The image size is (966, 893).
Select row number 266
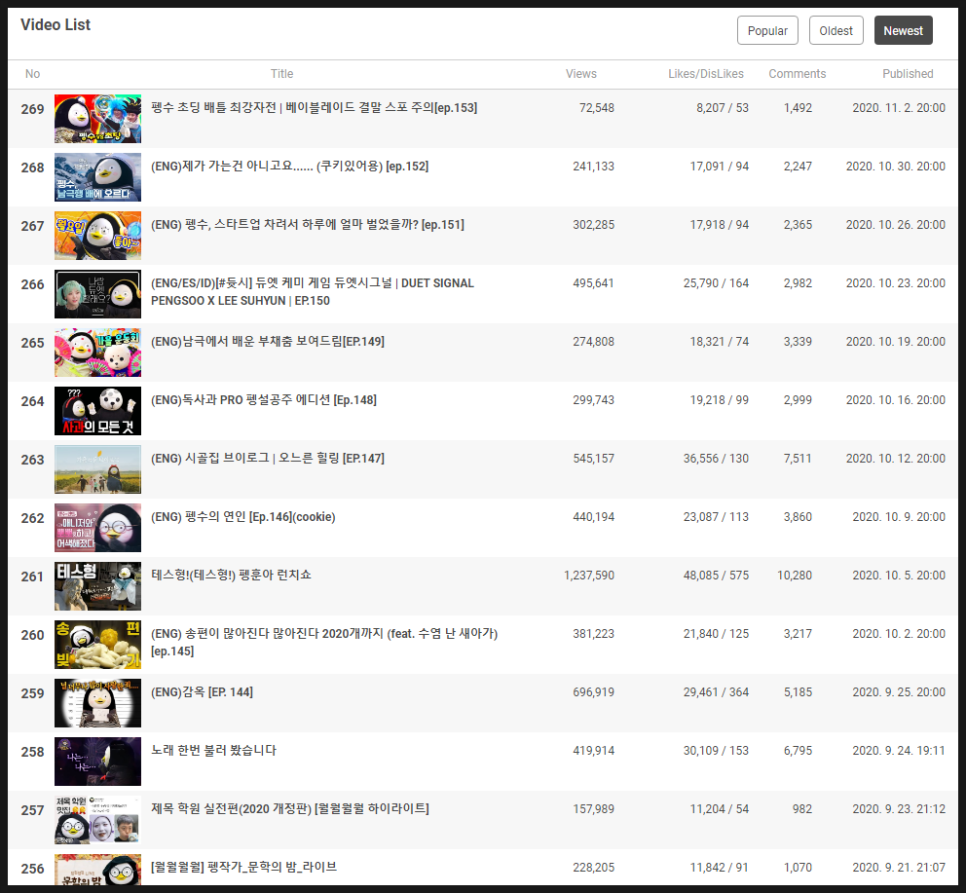point(33,285)
